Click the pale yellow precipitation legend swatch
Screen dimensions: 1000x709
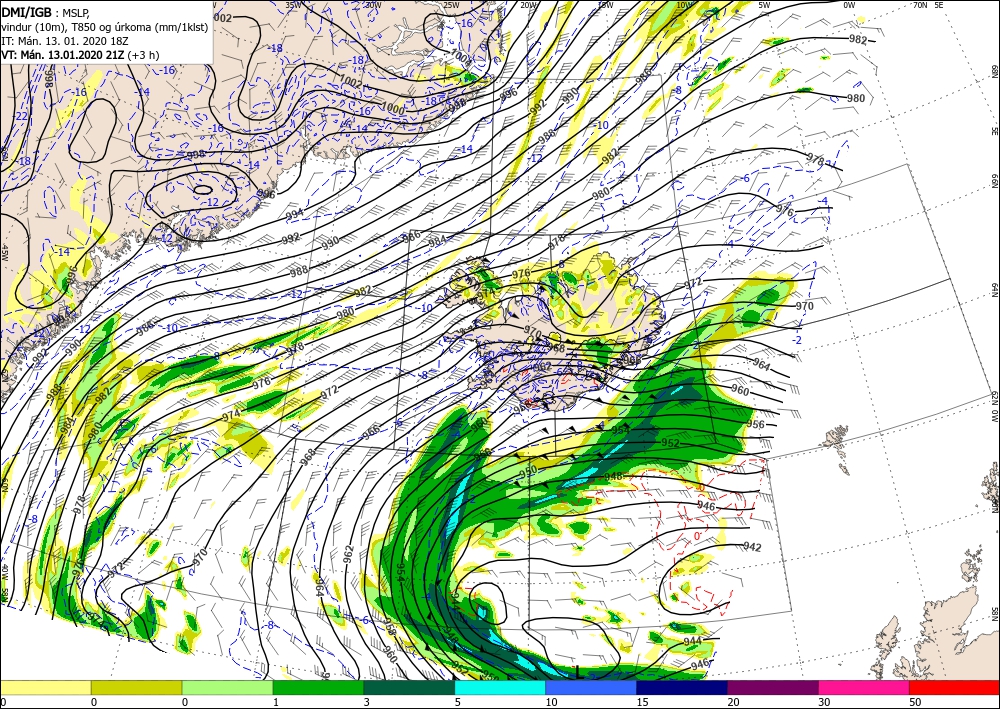pos(45,687)
